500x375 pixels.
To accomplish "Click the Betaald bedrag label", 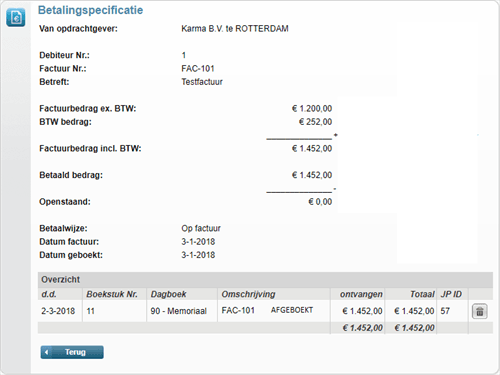I will [x=71, y=175].
